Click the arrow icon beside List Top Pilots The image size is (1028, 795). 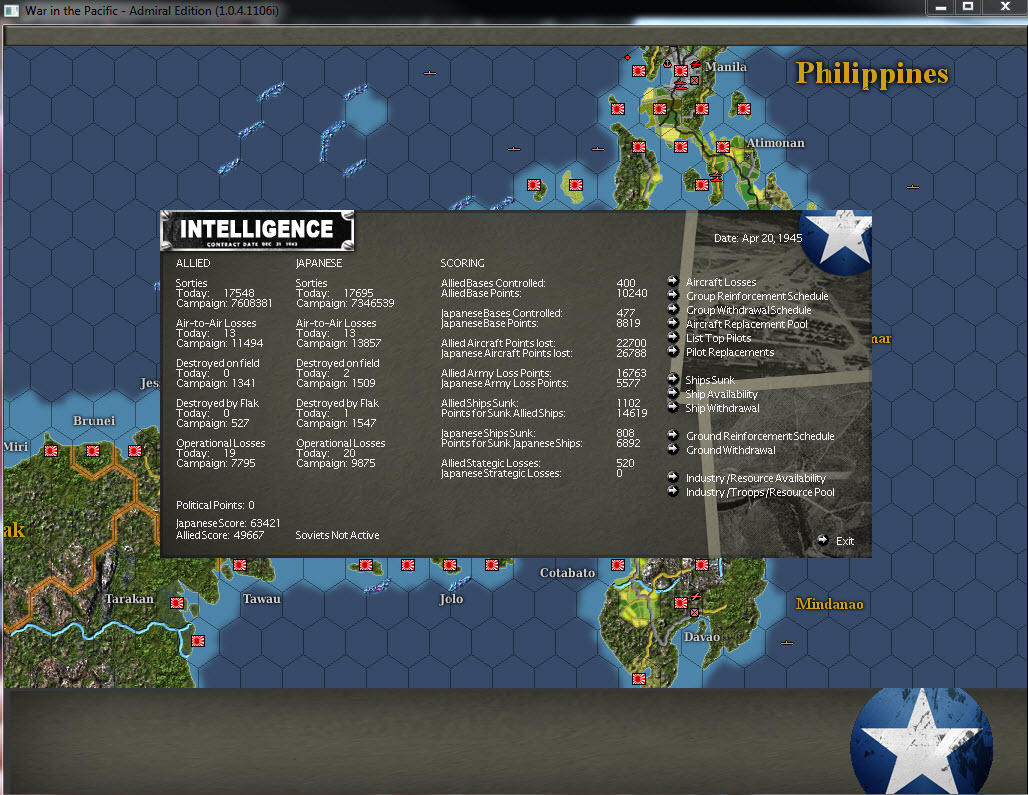tap(673, 338)
